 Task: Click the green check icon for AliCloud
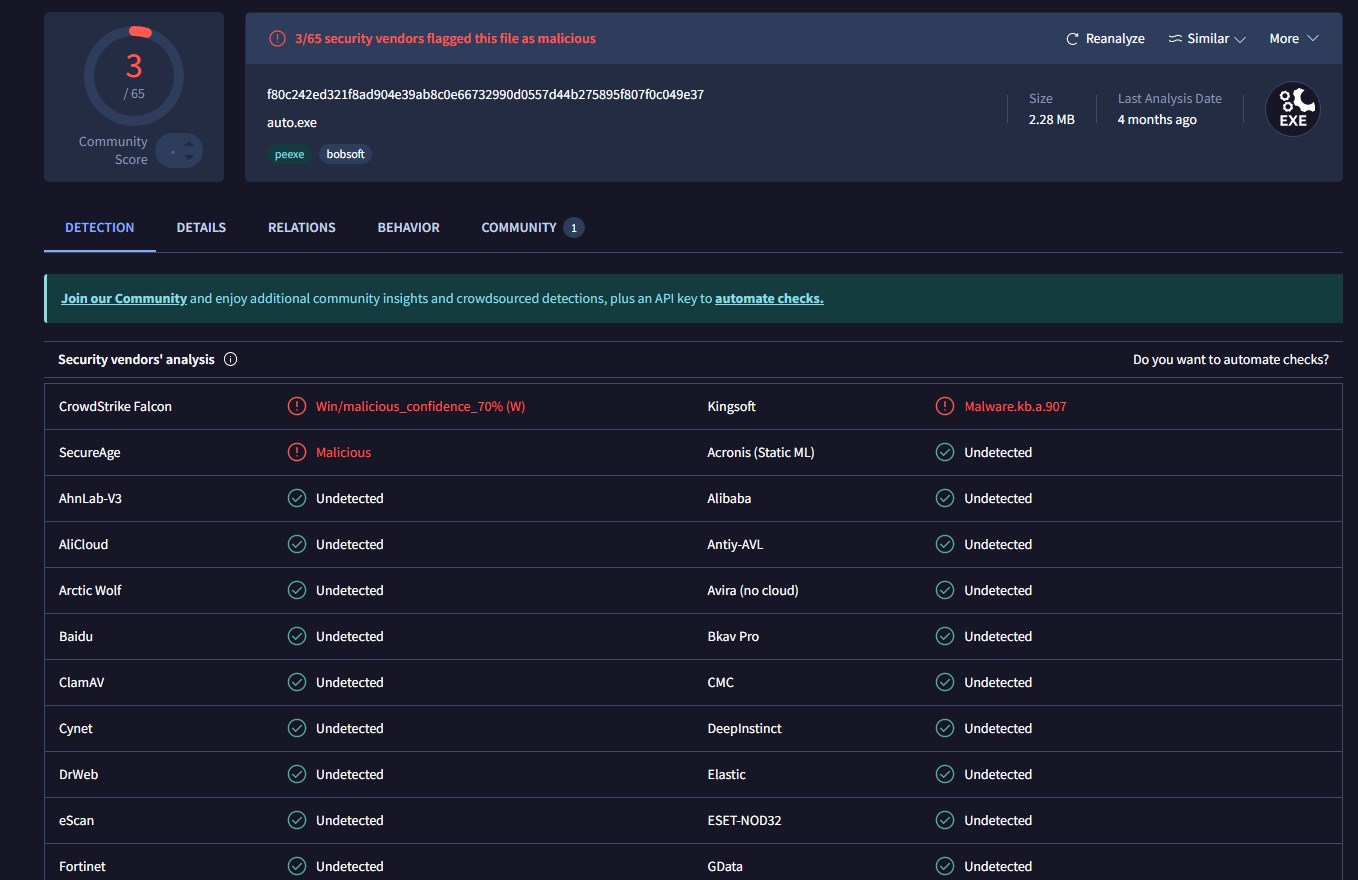click(297, 544)
